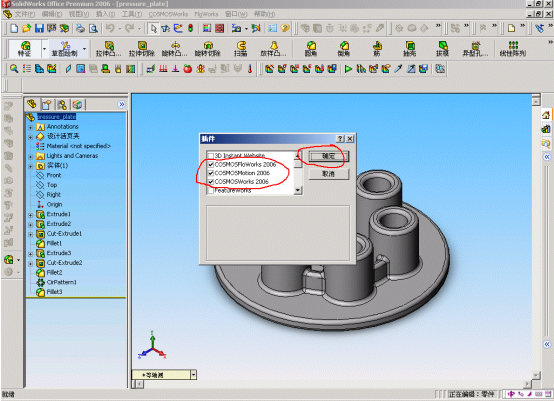Click the Sweep feature icon
Viewport: 554px width, 401px height.
pyautogui.click(x=241, y=48)
